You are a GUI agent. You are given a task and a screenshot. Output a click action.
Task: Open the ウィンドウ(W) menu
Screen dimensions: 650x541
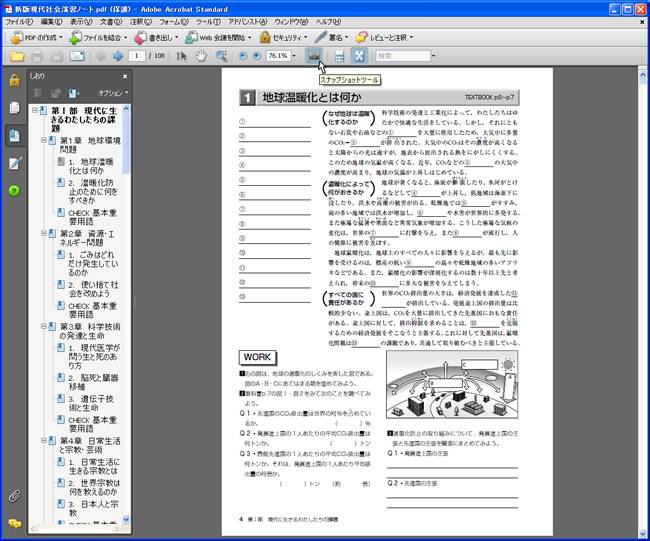click(x=291, y=22)
